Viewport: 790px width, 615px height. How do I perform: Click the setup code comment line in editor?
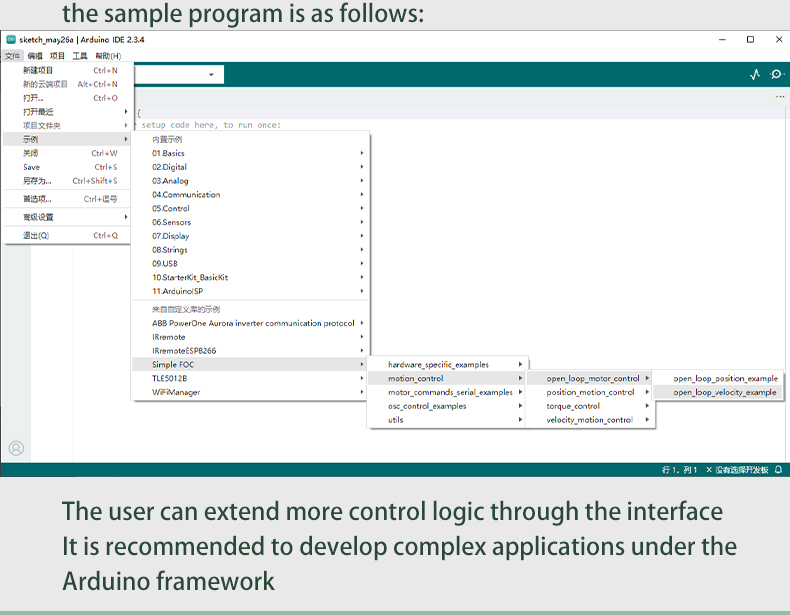pos(208,125)
